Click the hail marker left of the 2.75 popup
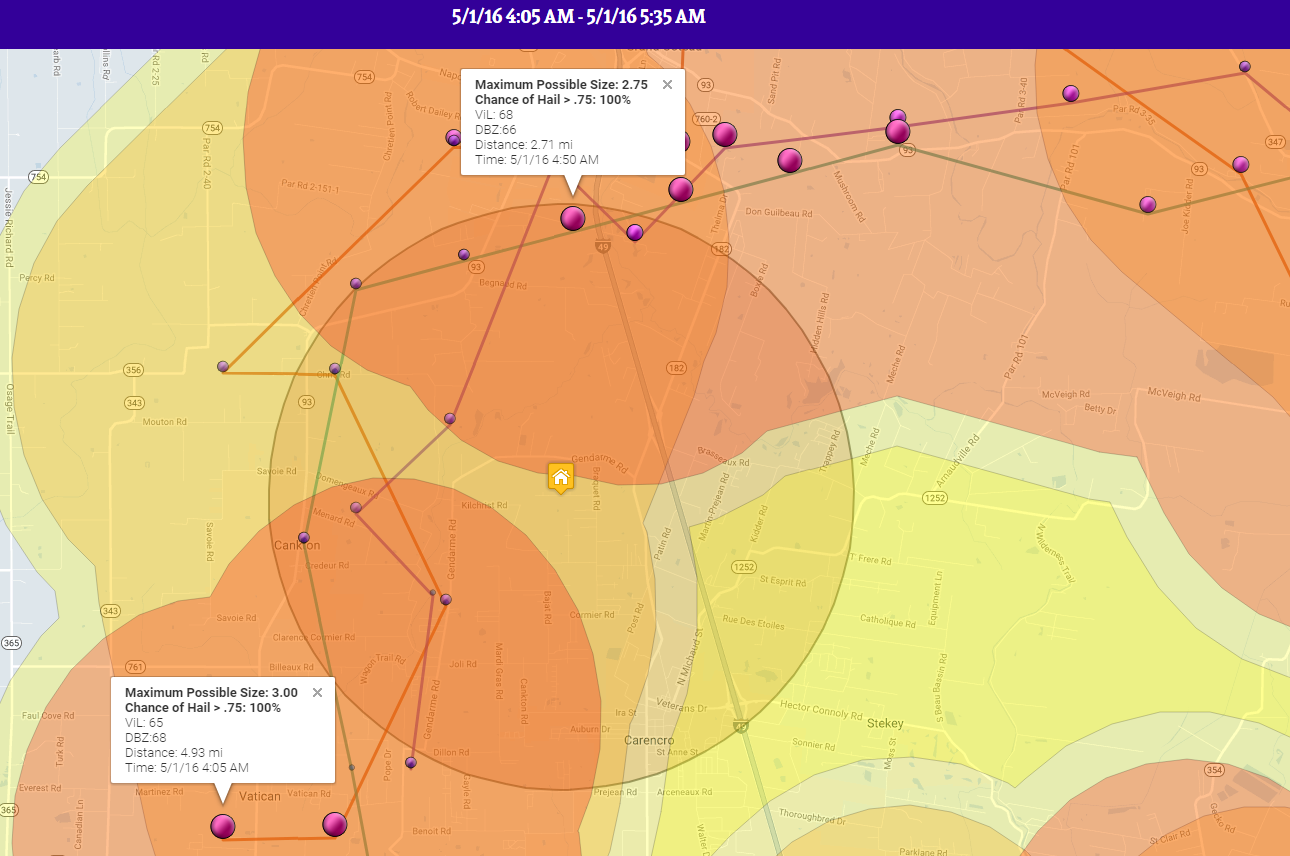1290x856 pixels. click(454, 137)
